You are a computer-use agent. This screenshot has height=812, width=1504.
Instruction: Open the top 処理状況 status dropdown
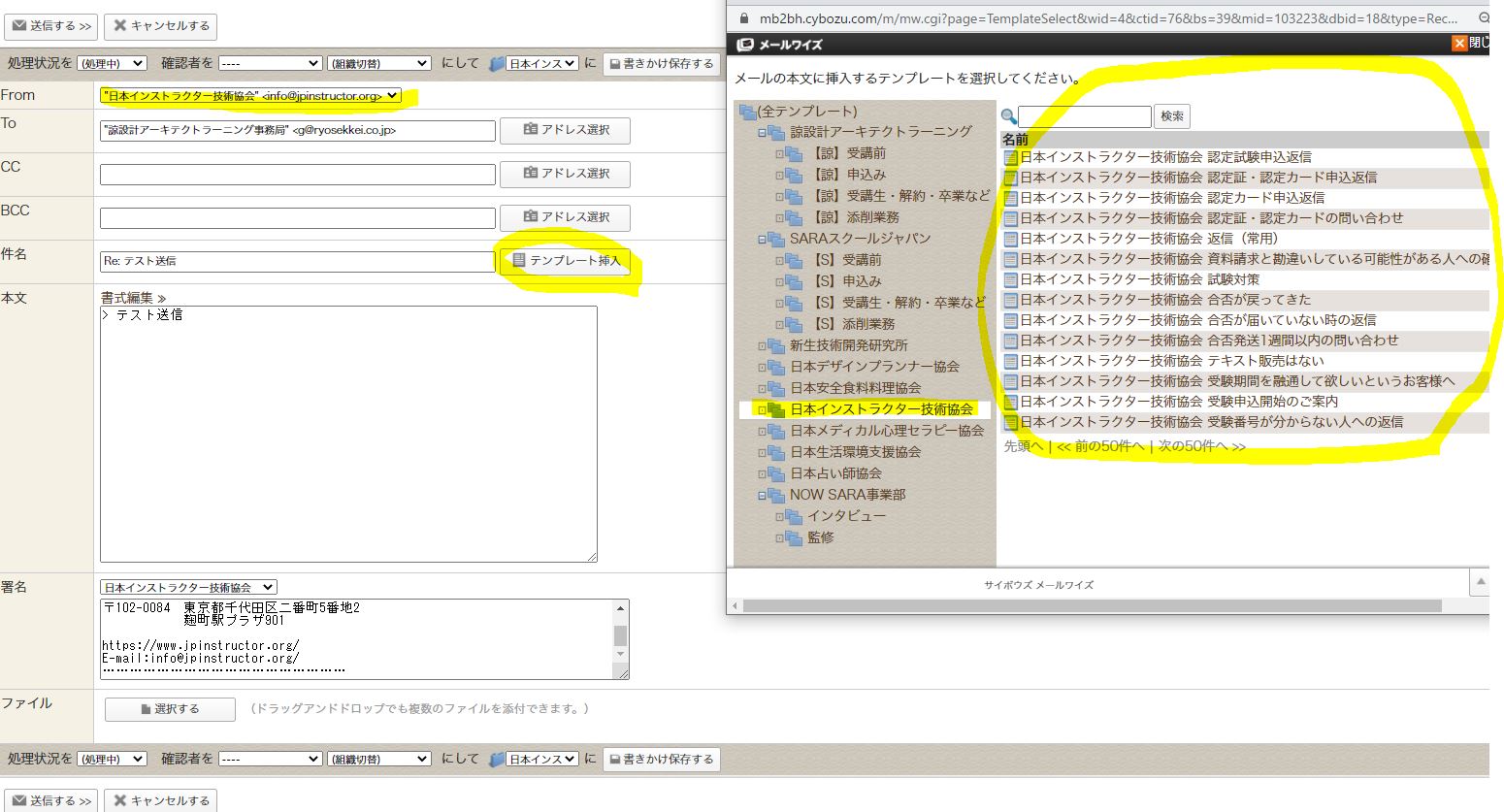(x=112, y=63)
